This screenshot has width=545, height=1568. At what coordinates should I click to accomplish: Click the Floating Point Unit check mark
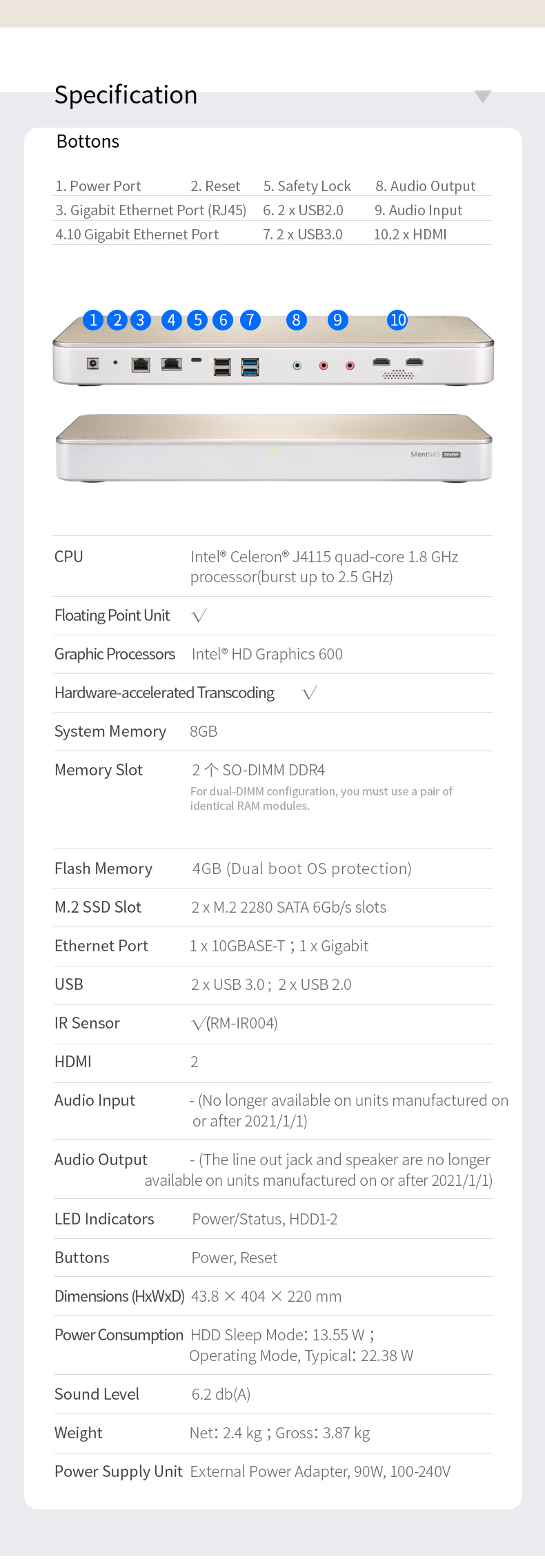(x=199, y=616)
